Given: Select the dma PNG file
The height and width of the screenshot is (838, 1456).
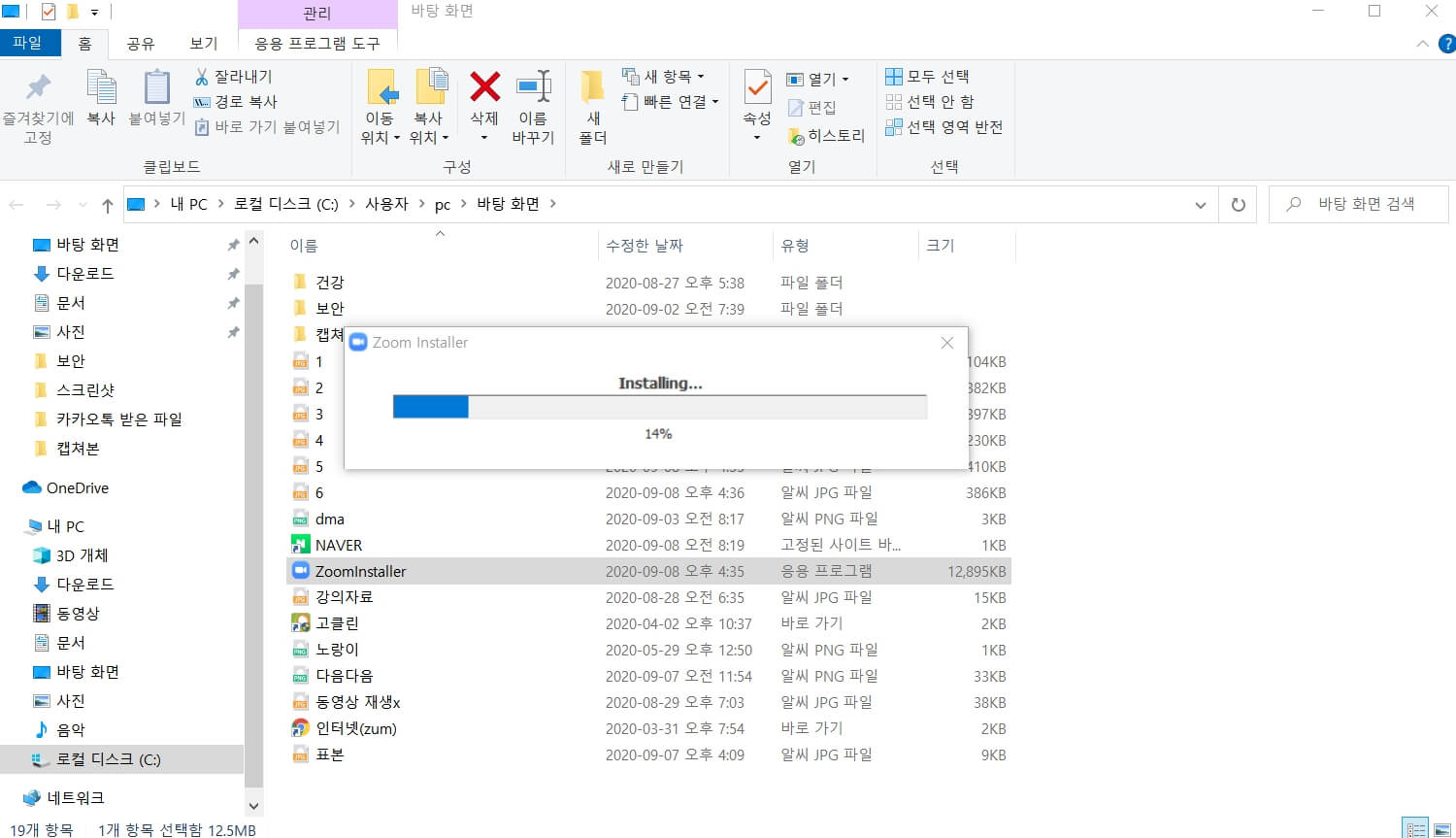Looking at the screenshot, I should [x=329, y=519].
